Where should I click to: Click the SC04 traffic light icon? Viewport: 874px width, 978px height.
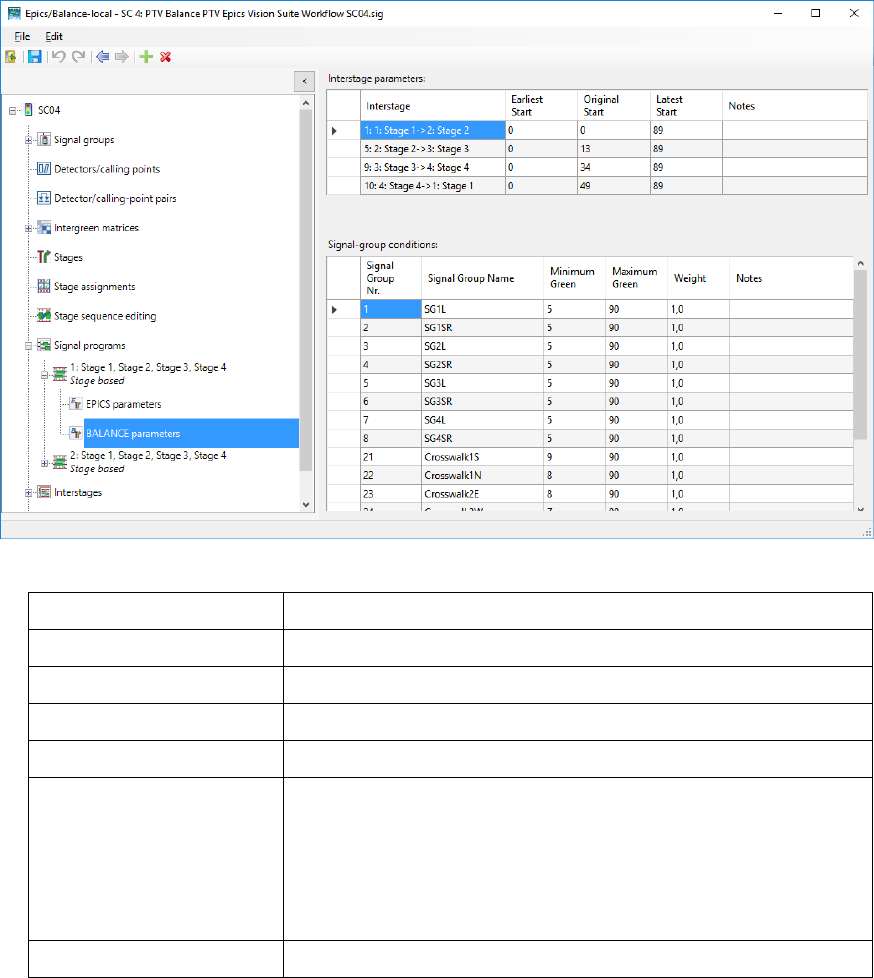pyautogui.click(x=29, y=110)
